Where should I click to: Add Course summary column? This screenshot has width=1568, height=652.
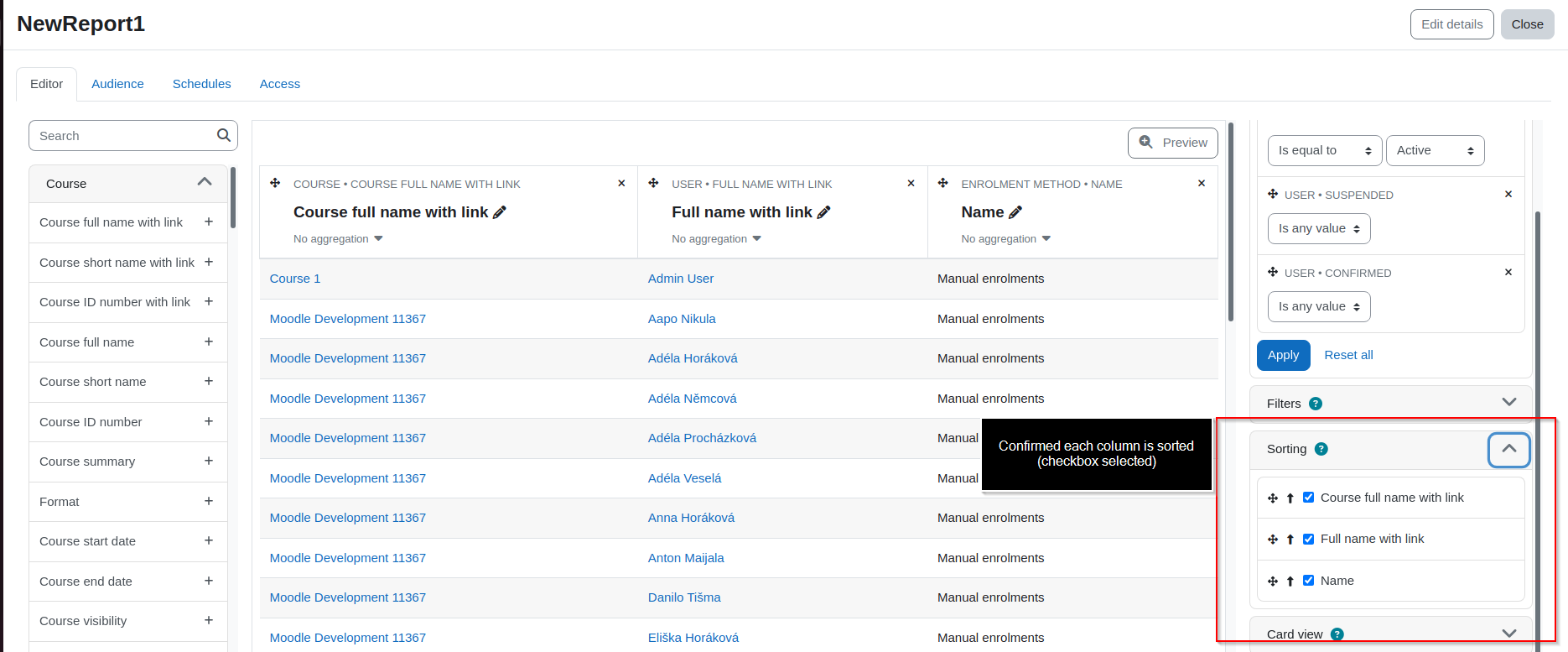click(209, 461)
